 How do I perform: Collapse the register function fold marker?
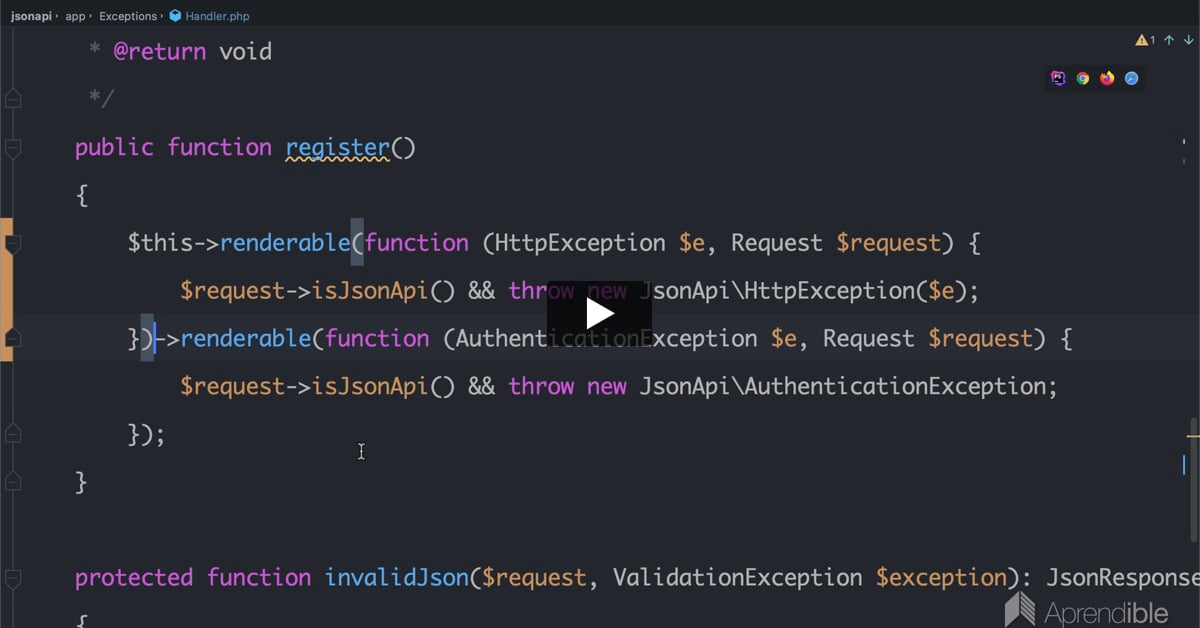point(13,147)
